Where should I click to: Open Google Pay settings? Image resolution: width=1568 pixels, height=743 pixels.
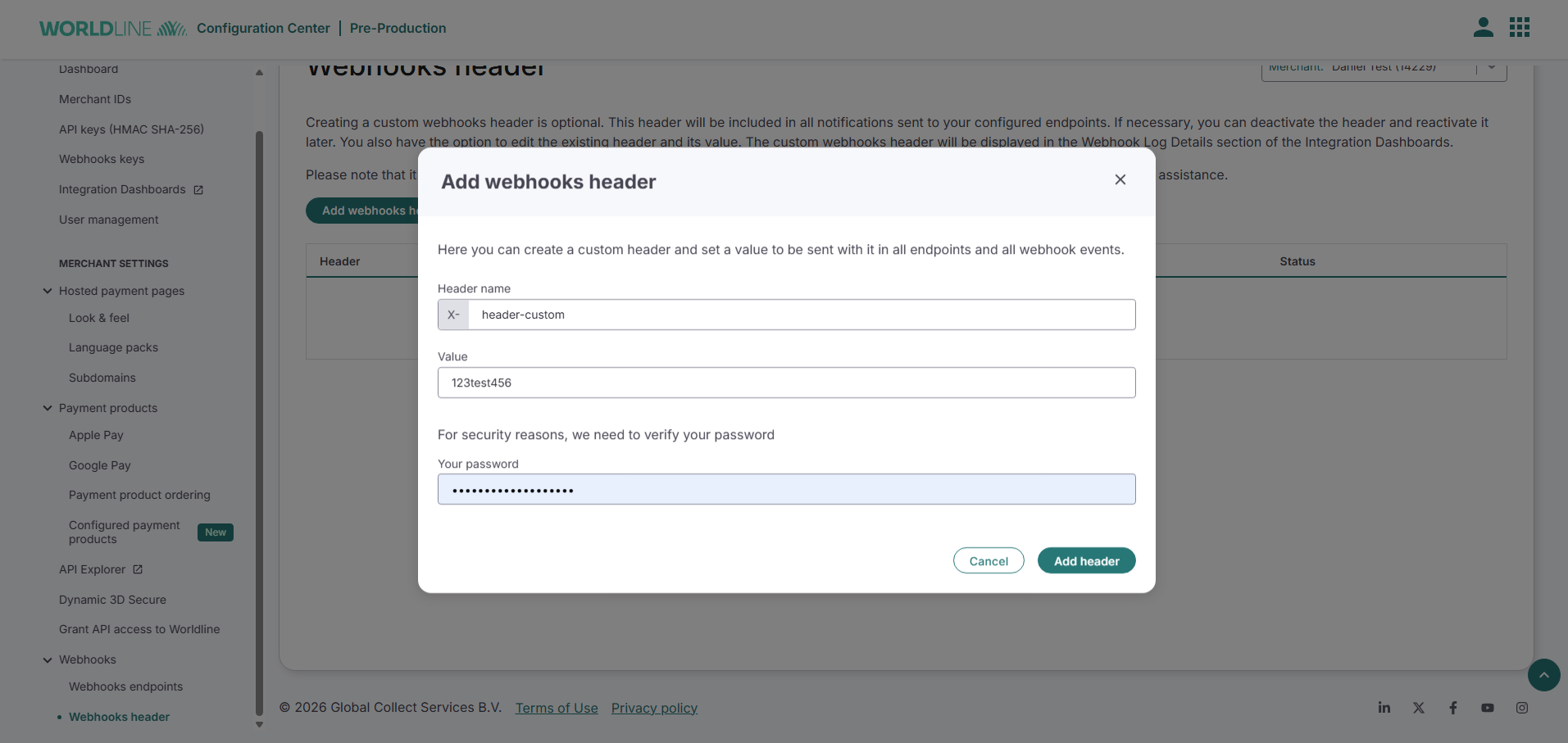pyautogui.click(x=100, y=465)
